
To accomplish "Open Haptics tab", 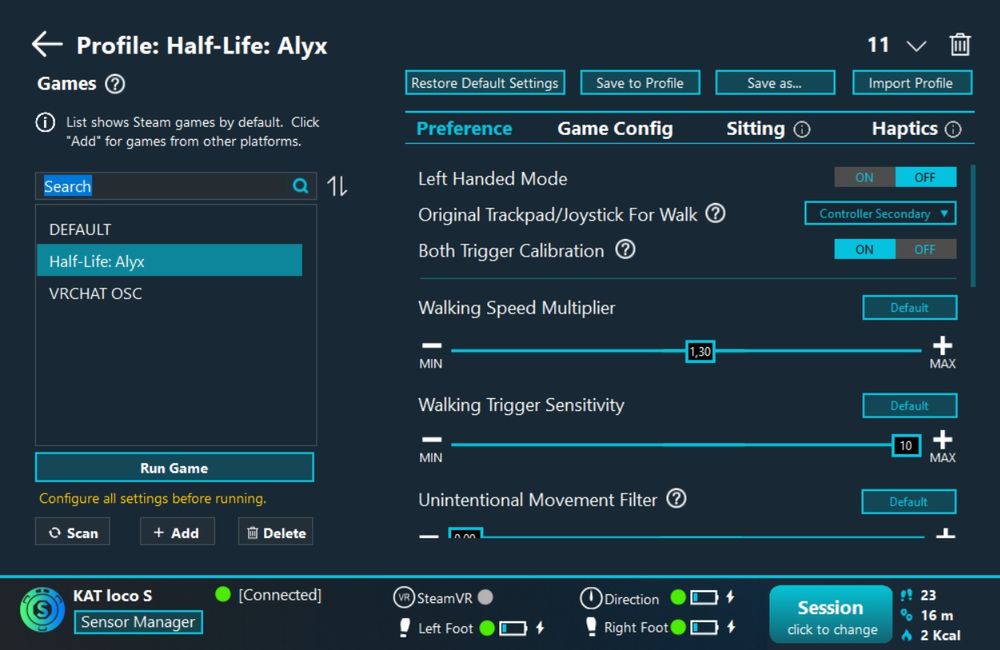I will pyautogui.click(x=904, y=128).
